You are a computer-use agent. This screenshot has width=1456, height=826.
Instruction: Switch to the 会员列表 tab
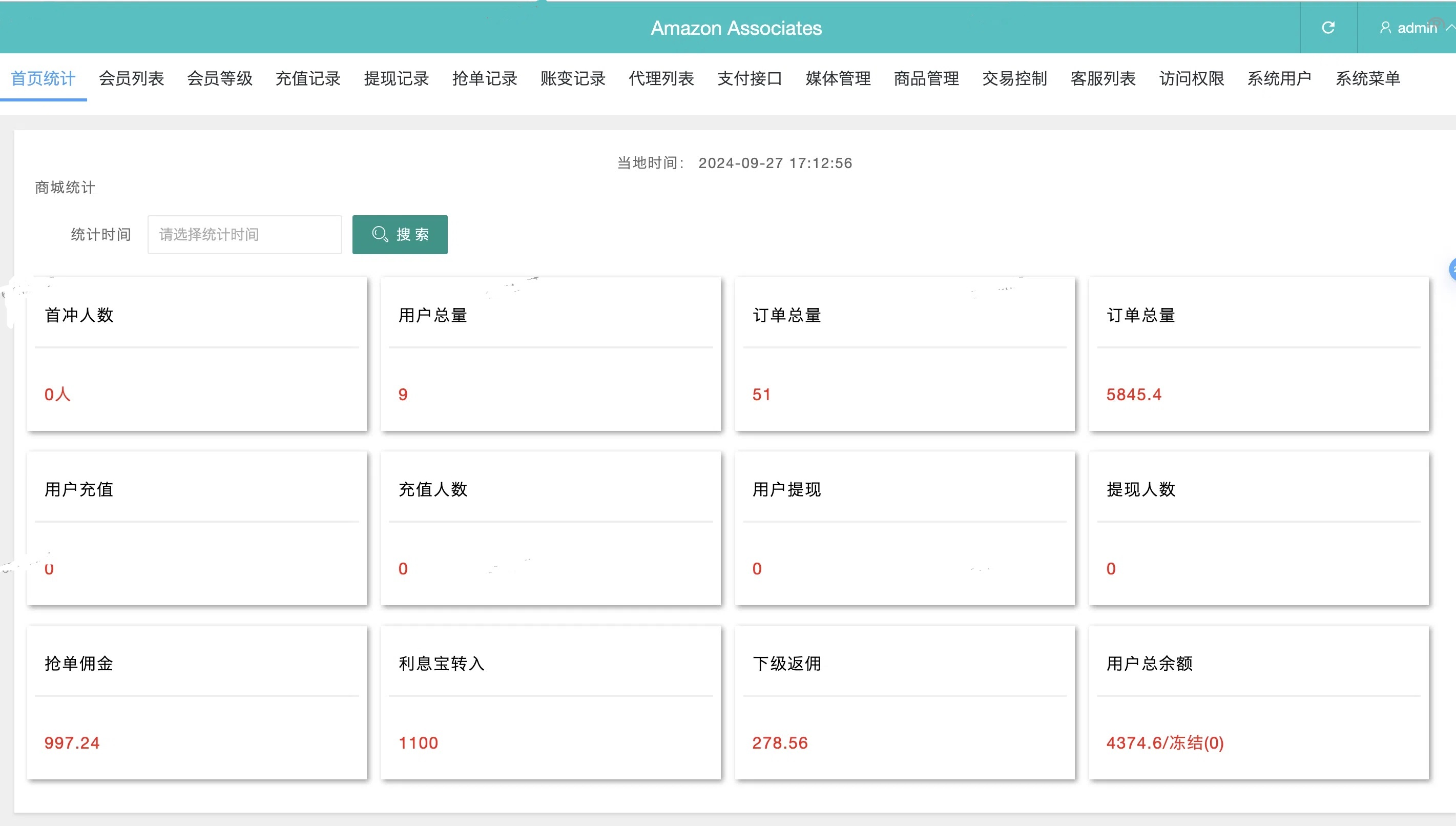coord(132,78)
